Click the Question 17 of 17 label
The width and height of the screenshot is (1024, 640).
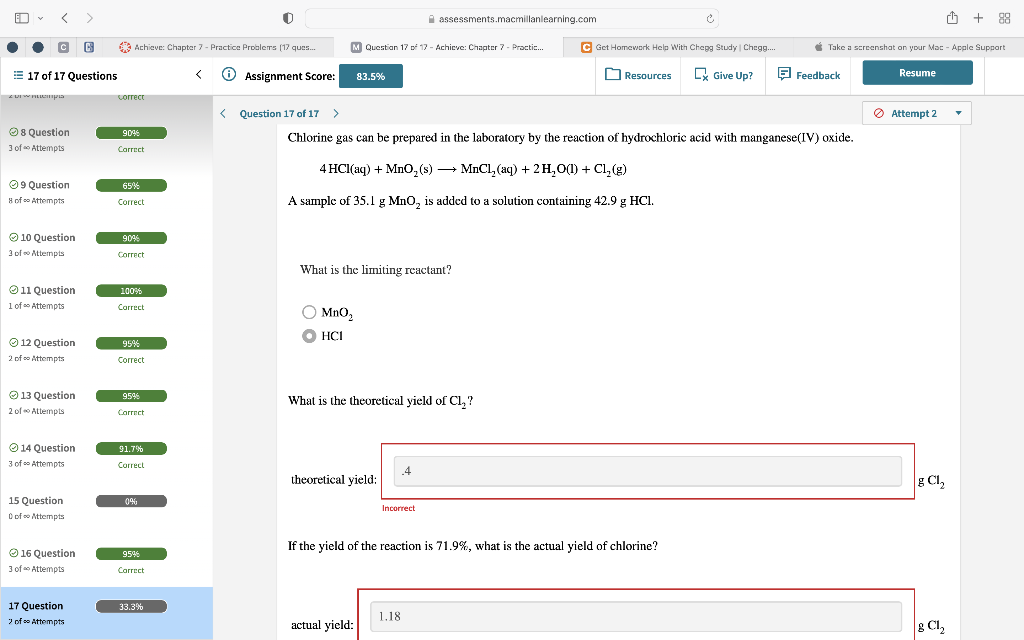point(279,114)
